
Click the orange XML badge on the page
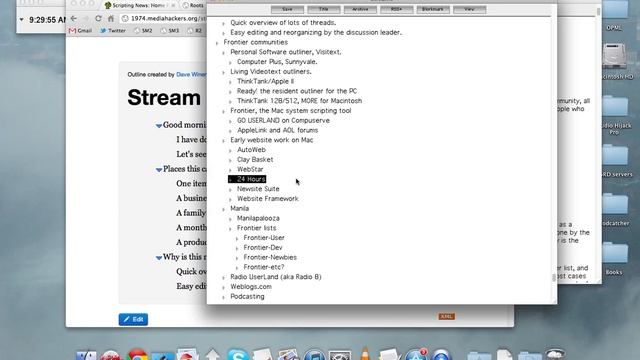pos(447,316)
